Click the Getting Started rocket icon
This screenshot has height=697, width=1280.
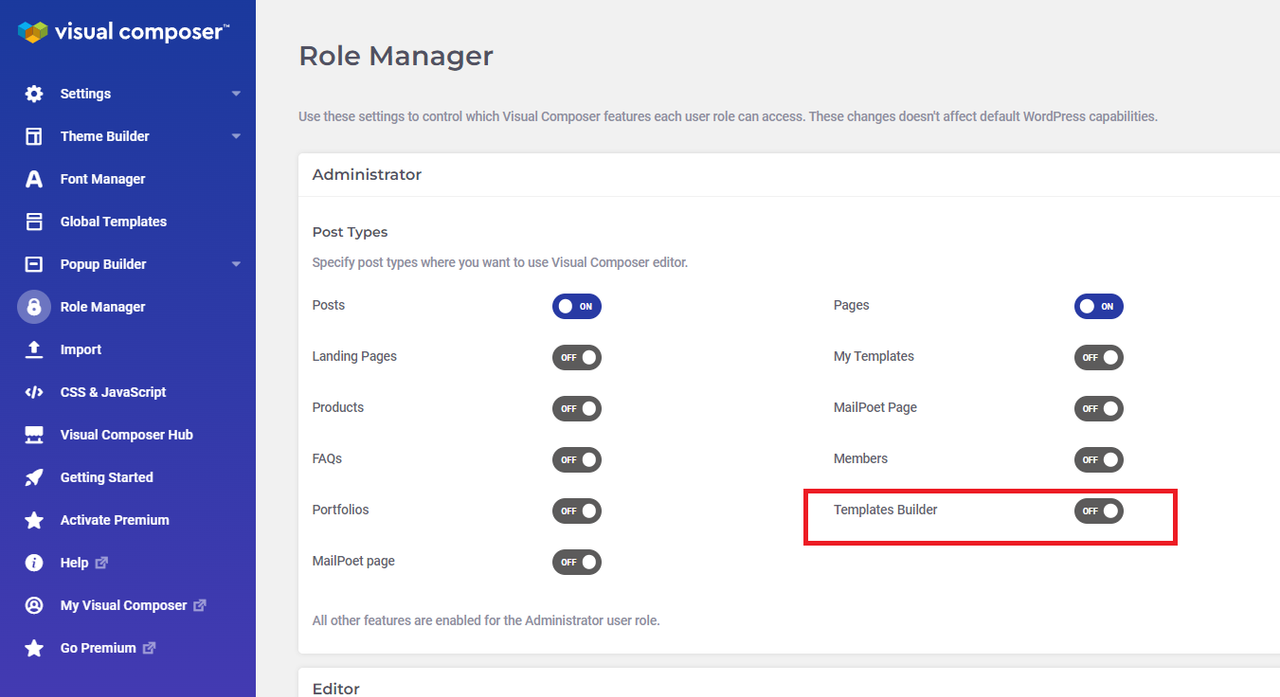tap(34, 478)
